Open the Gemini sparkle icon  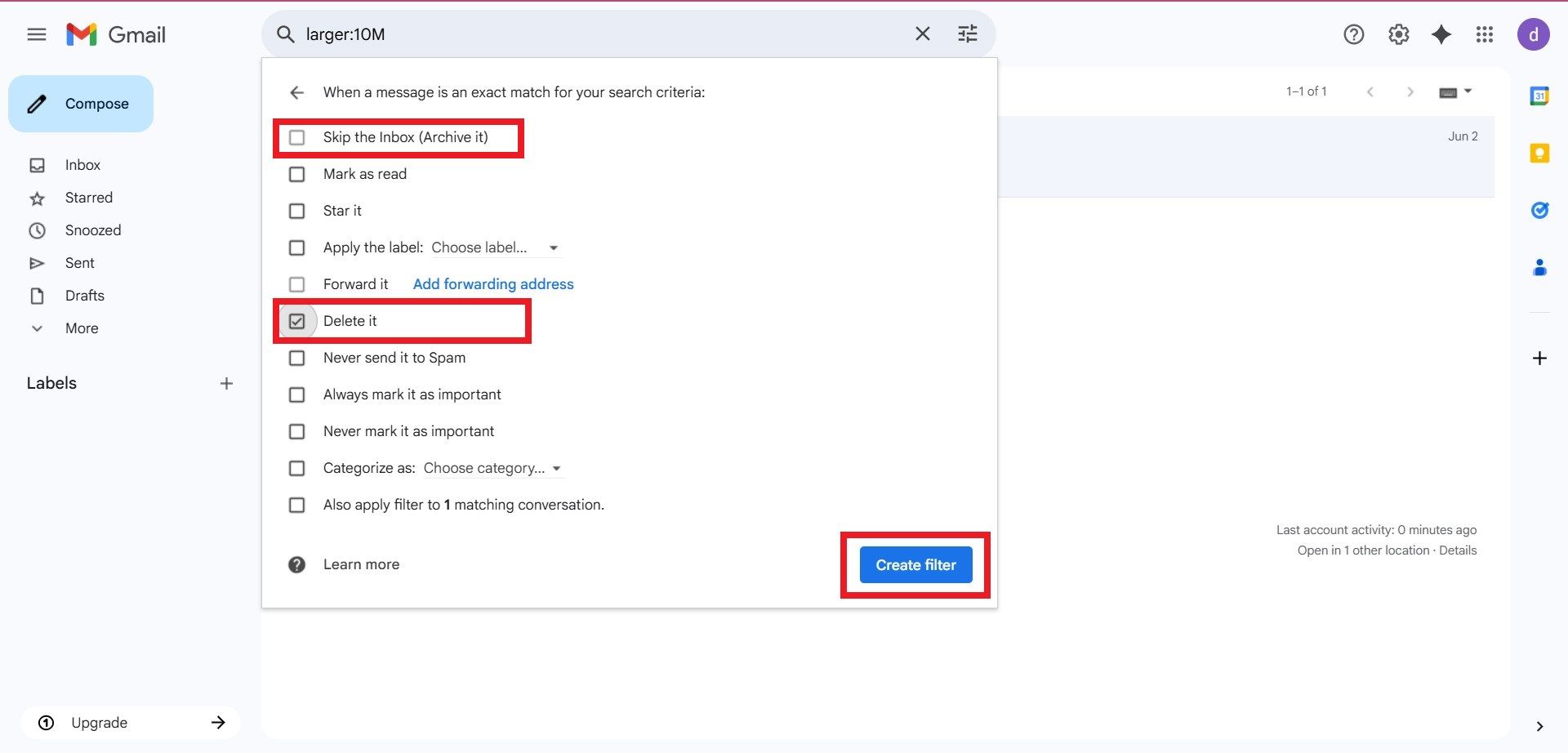[1441, 34]
